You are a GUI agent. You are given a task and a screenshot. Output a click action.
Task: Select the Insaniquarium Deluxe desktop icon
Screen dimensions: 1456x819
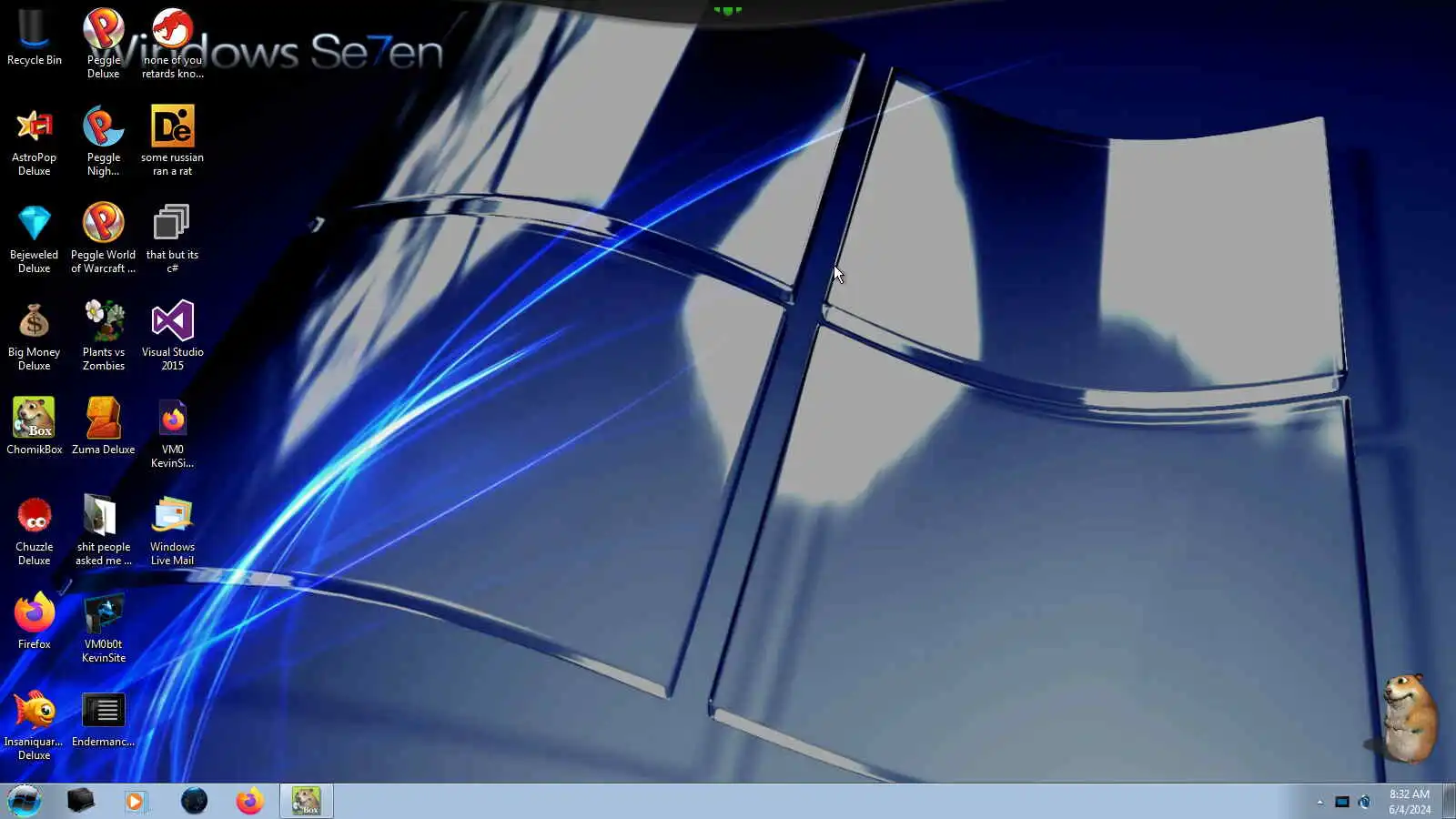pyautogui.click(x=34, y=725)
